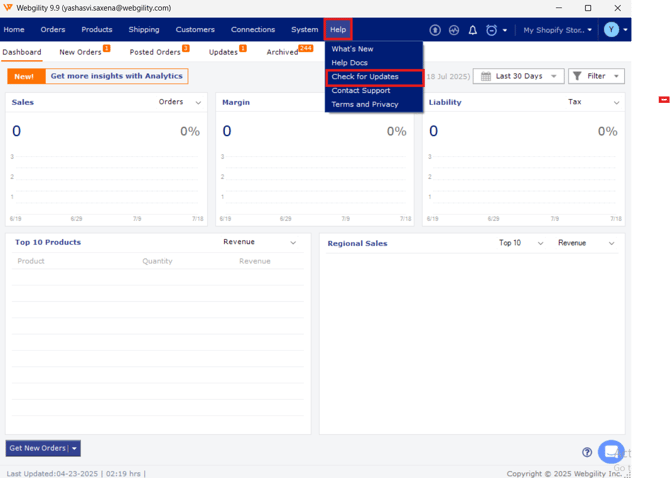This screenshot has height=478, width=670.
Task: Click the Get New Orders button
Action: 38,449
